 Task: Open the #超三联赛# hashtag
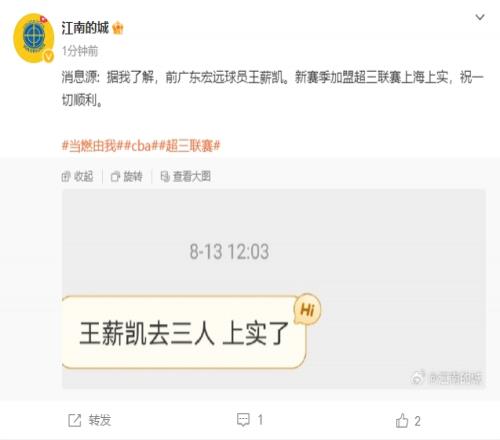tap(190, 146)
